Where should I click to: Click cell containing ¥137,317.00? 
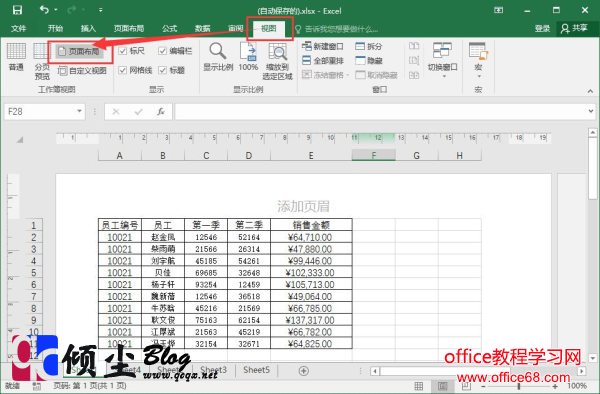point(311,320)
